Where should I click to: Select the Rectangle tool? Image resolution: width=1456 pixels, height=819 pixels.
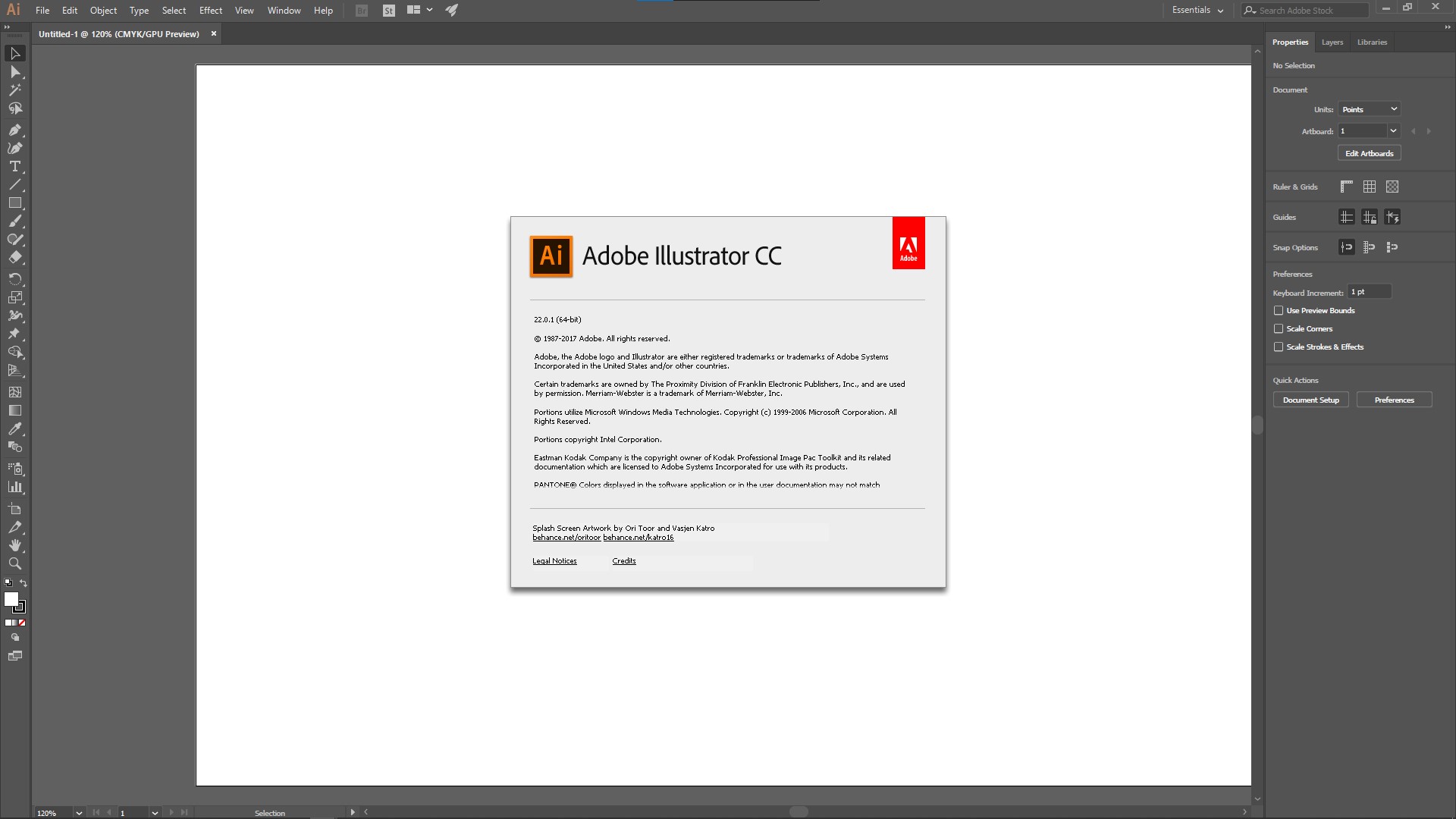(x=14, y=203)
